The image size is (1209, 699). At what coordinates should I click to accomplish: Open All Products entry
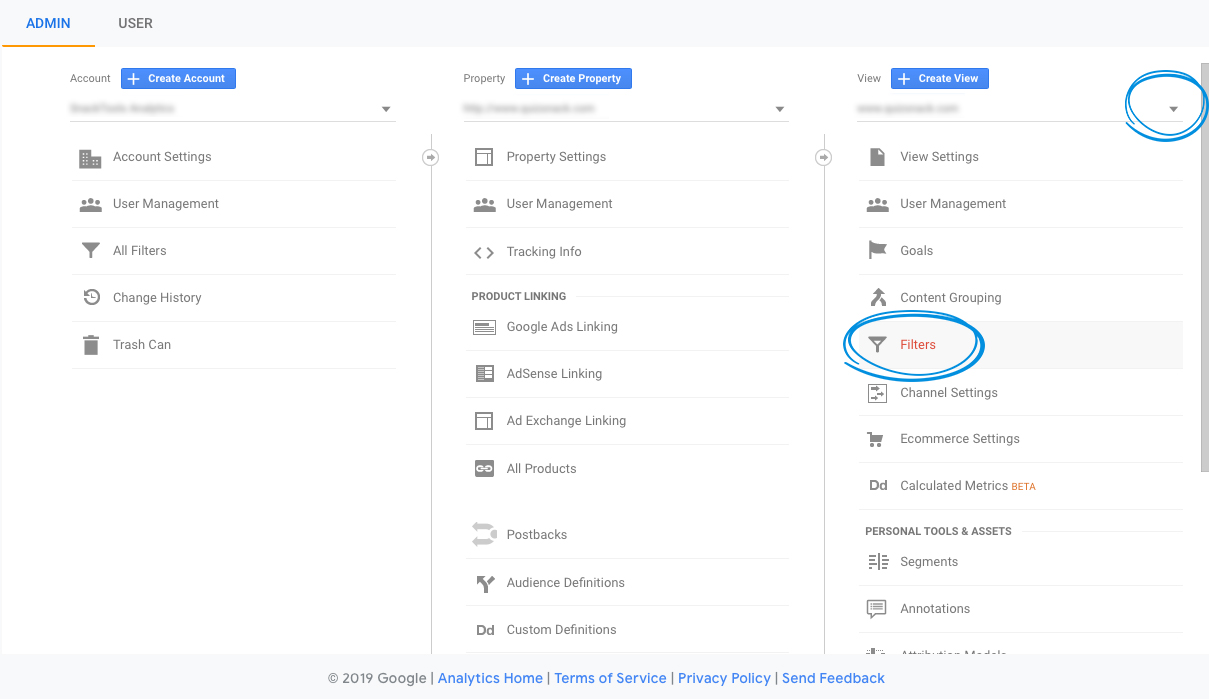(541, 469)
